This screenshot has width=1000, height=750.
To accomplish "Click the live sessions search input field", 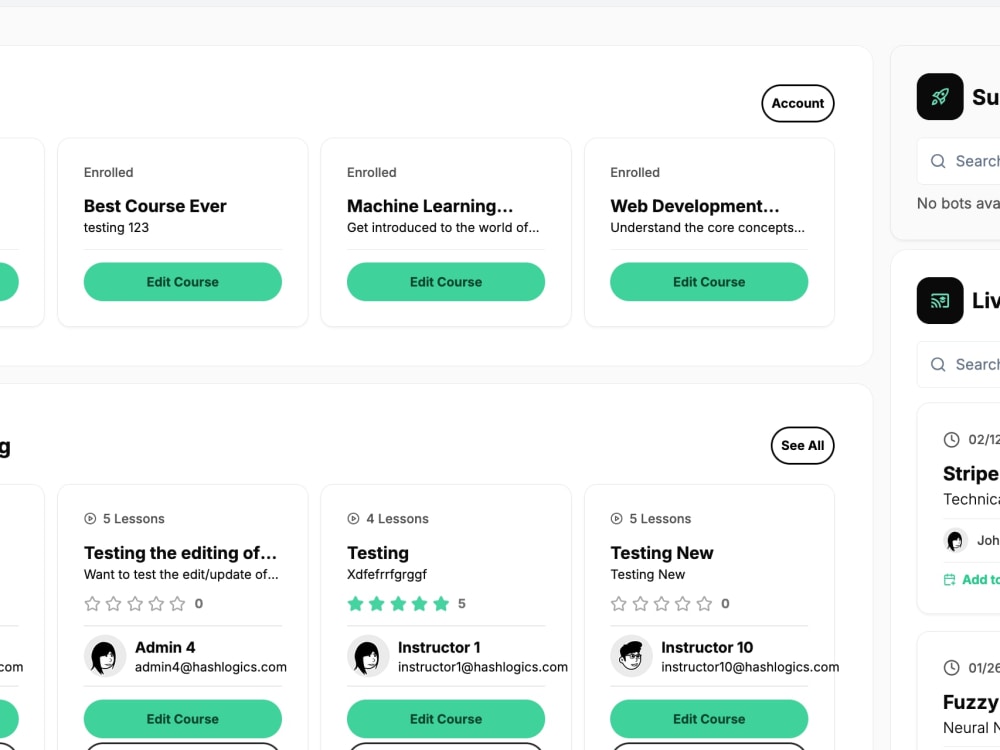I will pyautogui.click(x=975, y=364).
